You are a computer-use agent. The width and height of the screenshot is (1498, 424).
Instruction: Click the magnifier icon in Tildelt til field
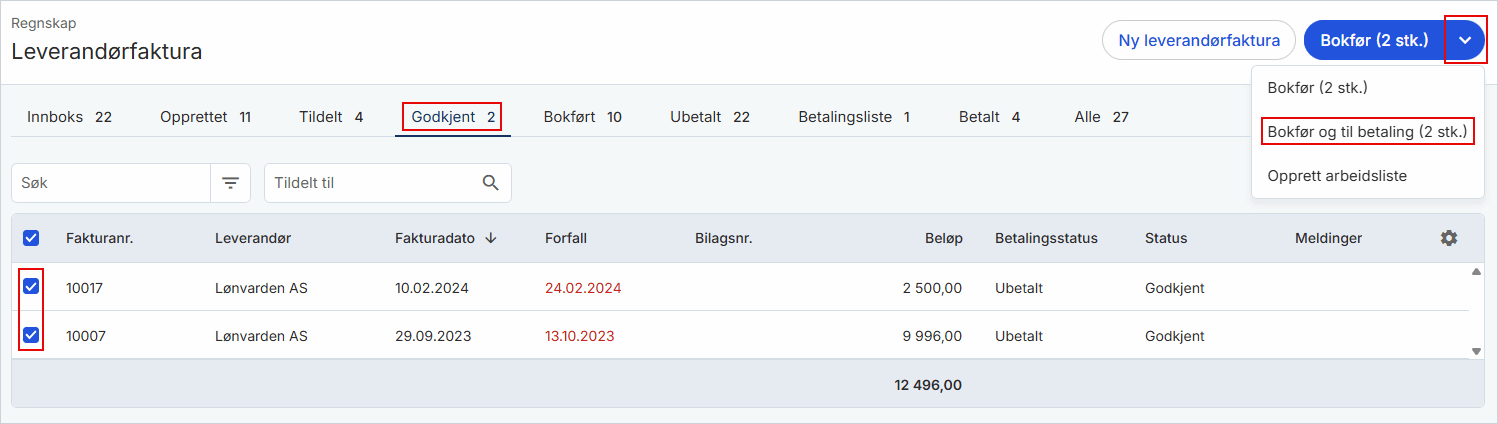coord(490,183)
